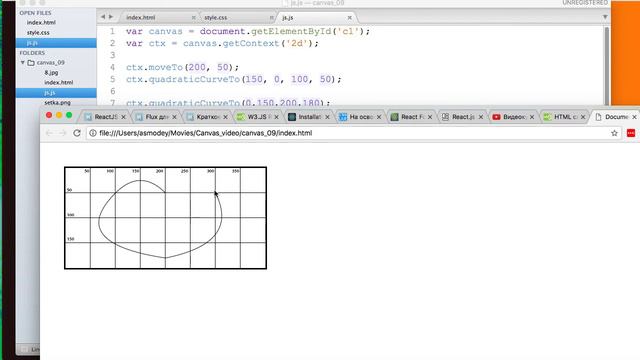
Task: Switch to the YouTube Видео browser tab
Action: pos(513,117)
